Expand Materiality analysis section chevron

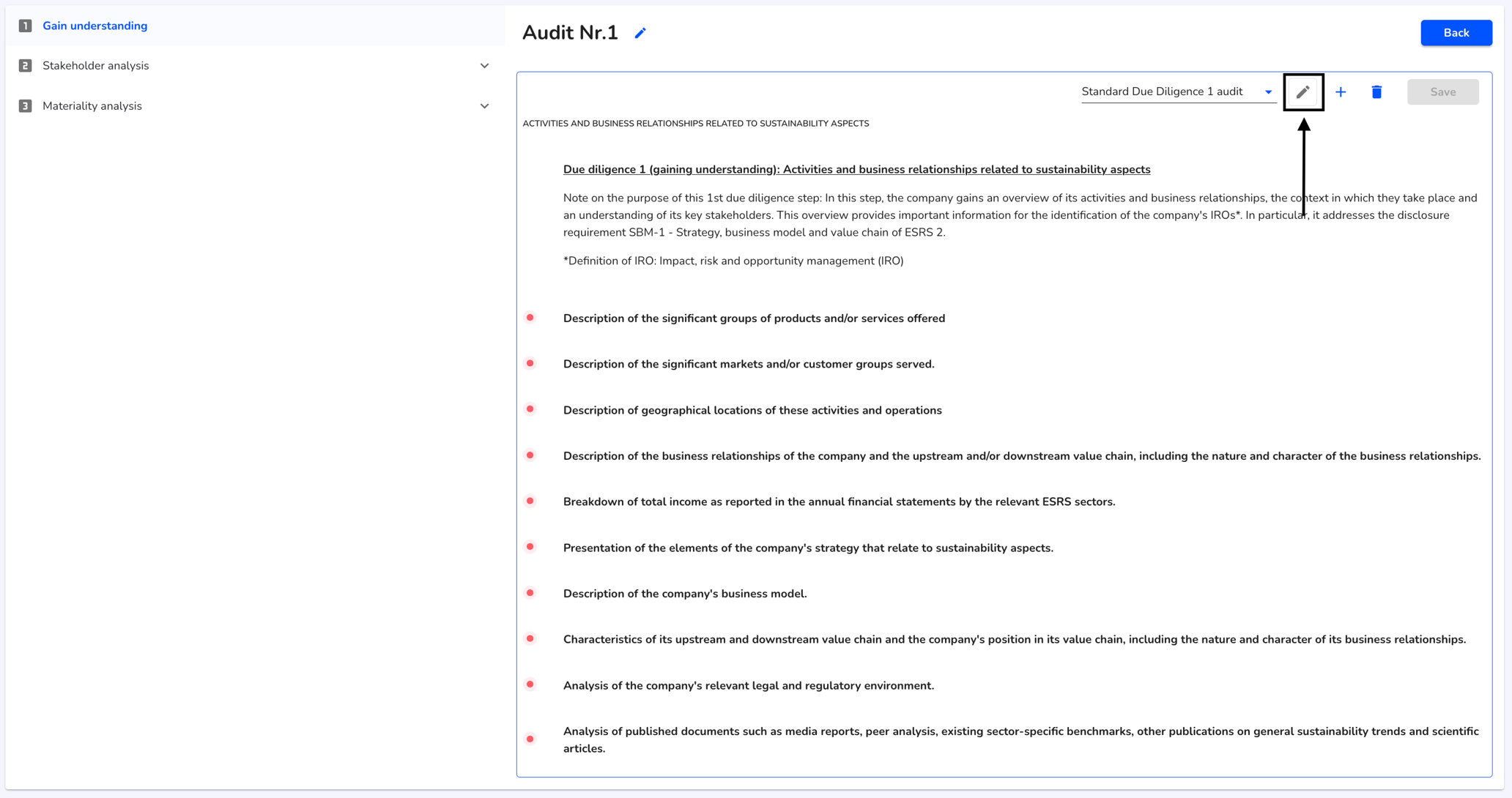pos(485,106)
